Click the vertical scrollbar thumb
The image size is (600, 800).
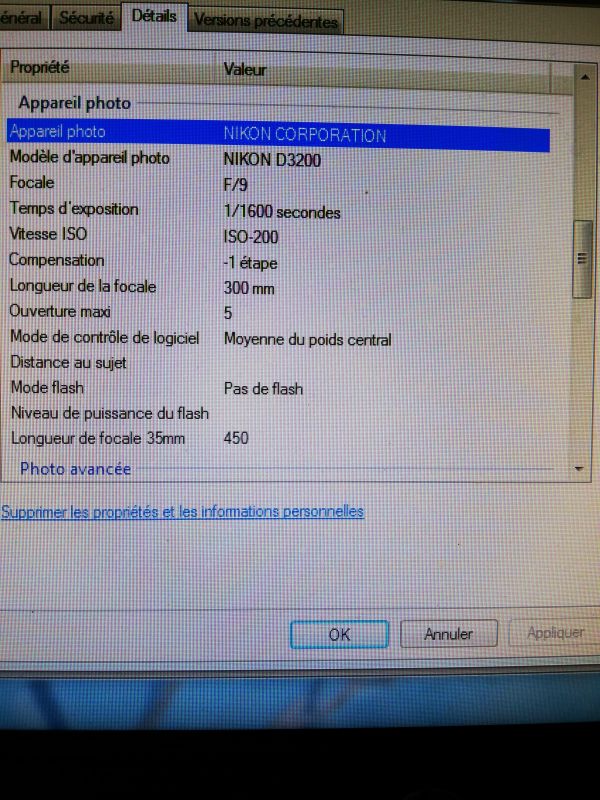click(x=582, y=259)
